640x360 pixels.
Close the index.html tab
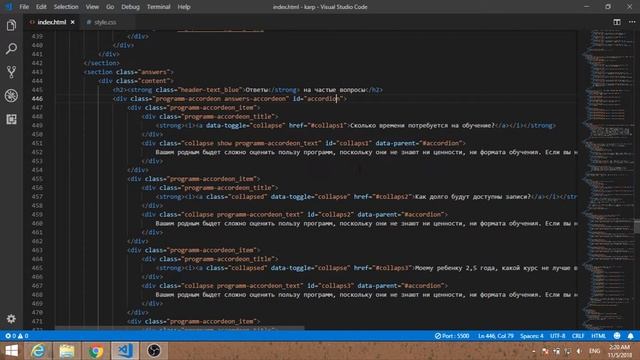73,22
